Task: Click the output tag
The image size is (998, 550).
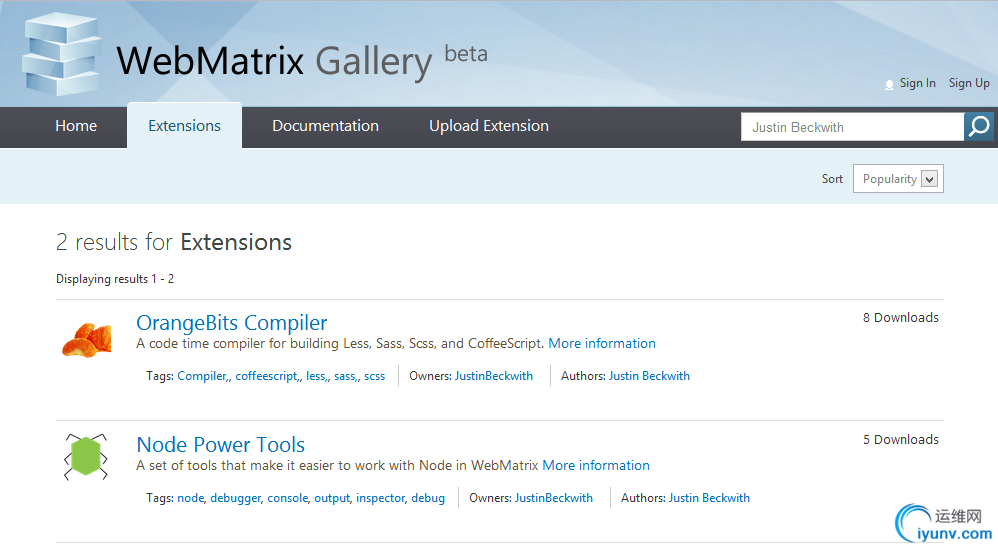Action: [332, 498]
